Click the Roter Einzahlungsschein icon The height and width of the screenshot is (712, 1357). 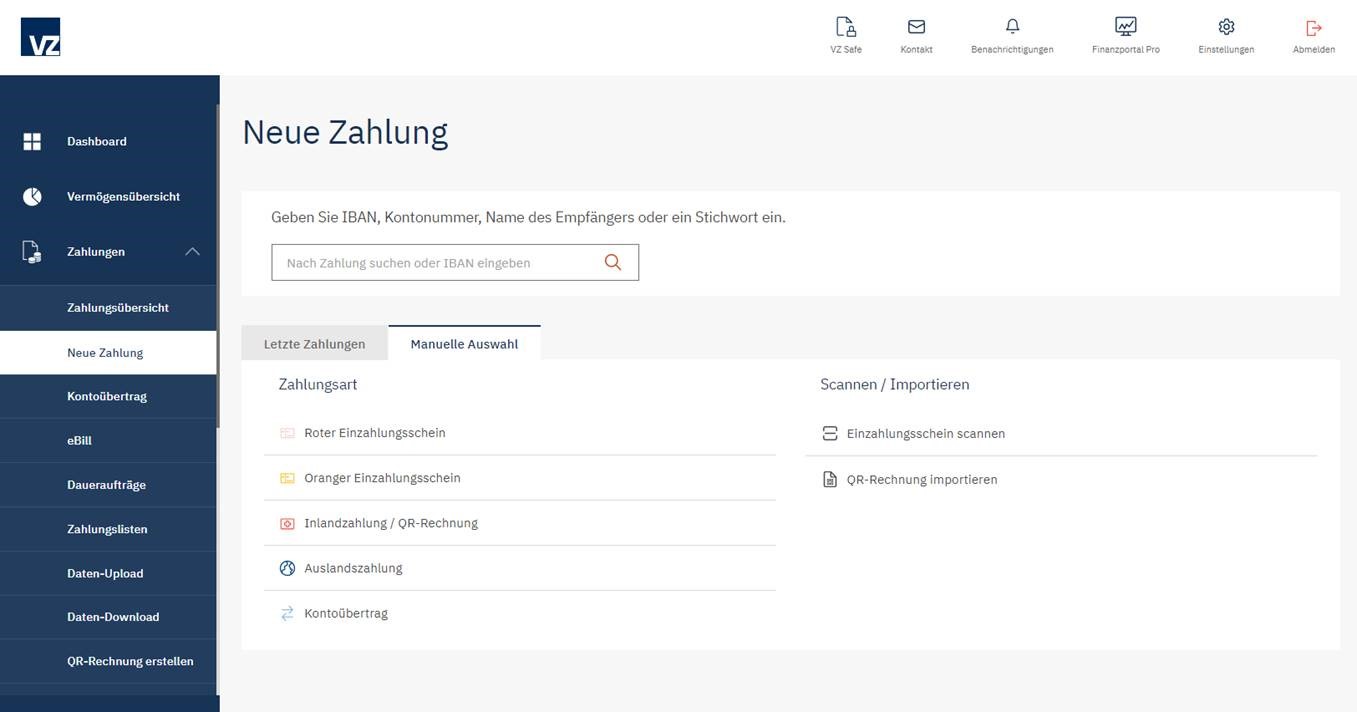(287, 433)
